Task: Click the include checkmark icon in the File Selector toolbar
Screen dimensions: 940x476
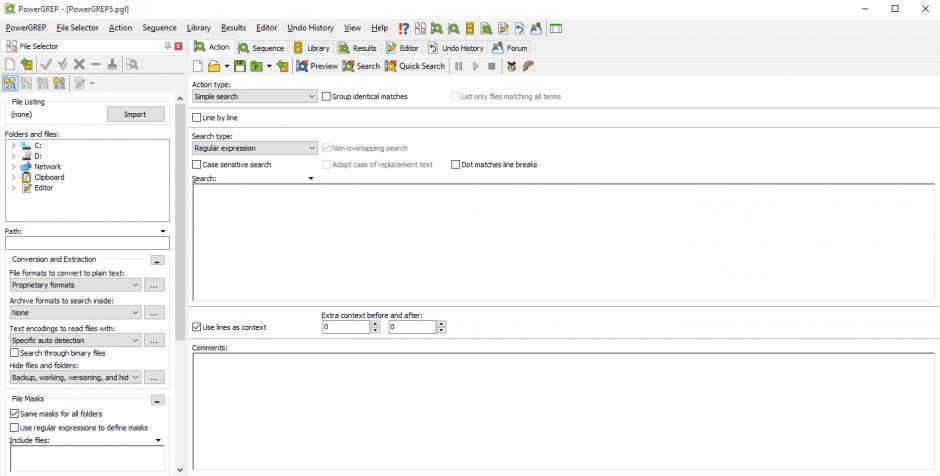Action: tap(46, 64)
